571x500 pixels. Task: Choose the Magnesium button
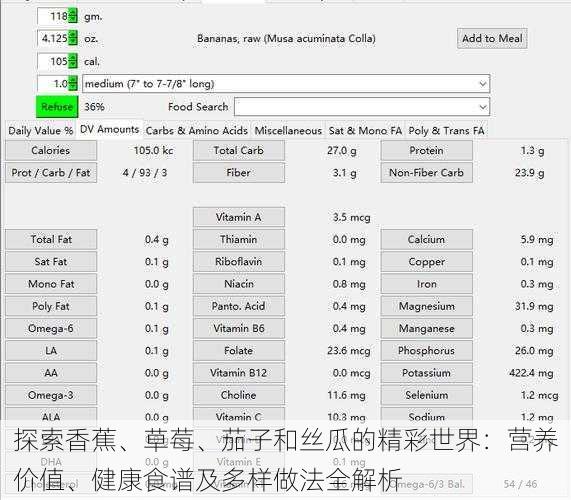(426, 306)
